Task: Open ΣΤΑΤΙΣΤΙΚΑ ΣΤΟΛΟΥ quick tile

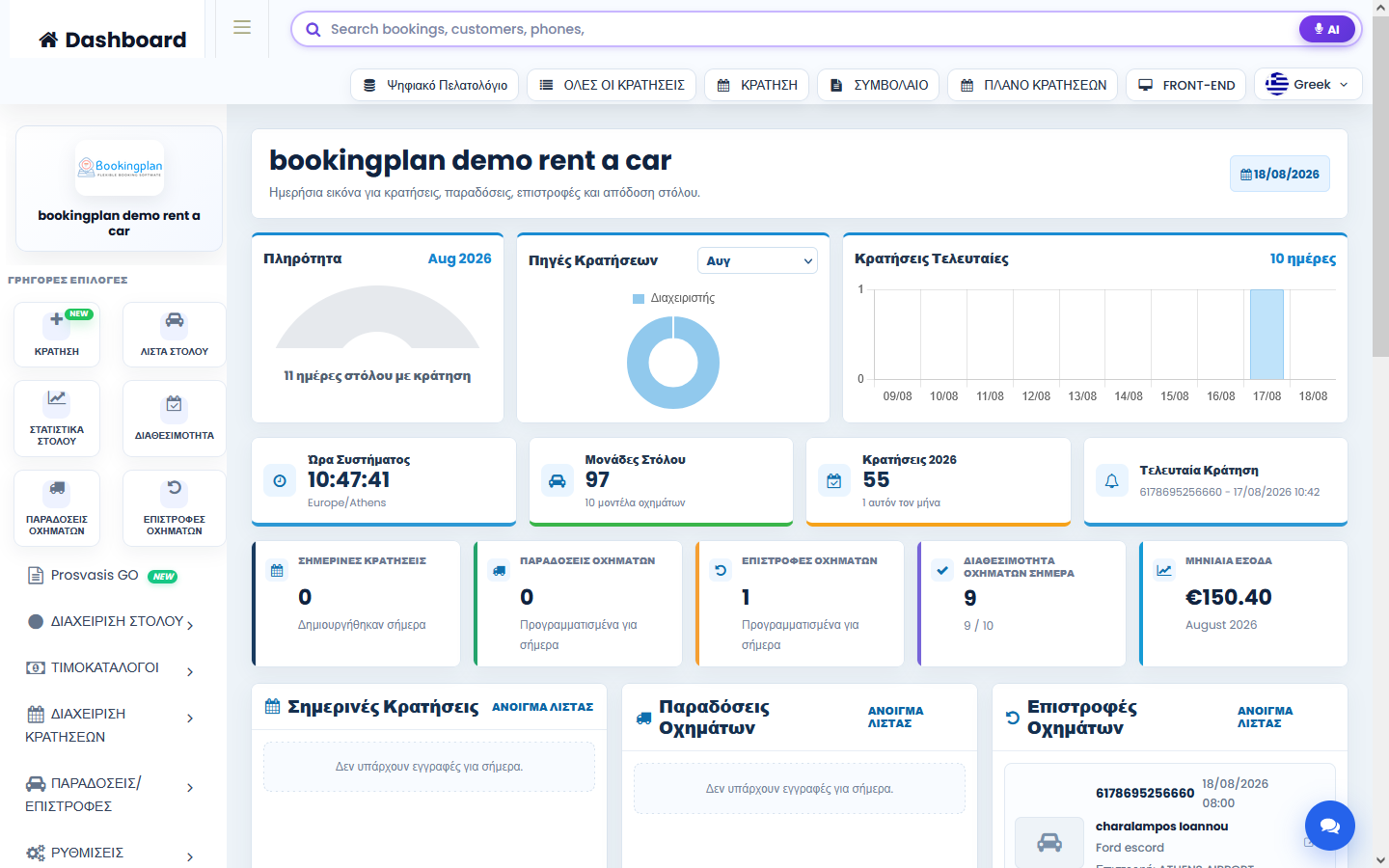Action: (57, 419)
